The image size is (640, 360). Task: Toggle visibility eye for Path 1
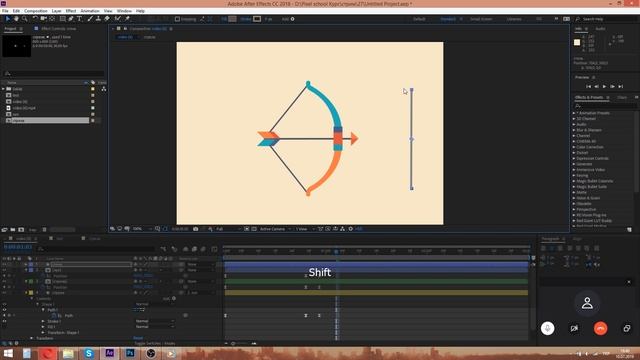(4, 310)
